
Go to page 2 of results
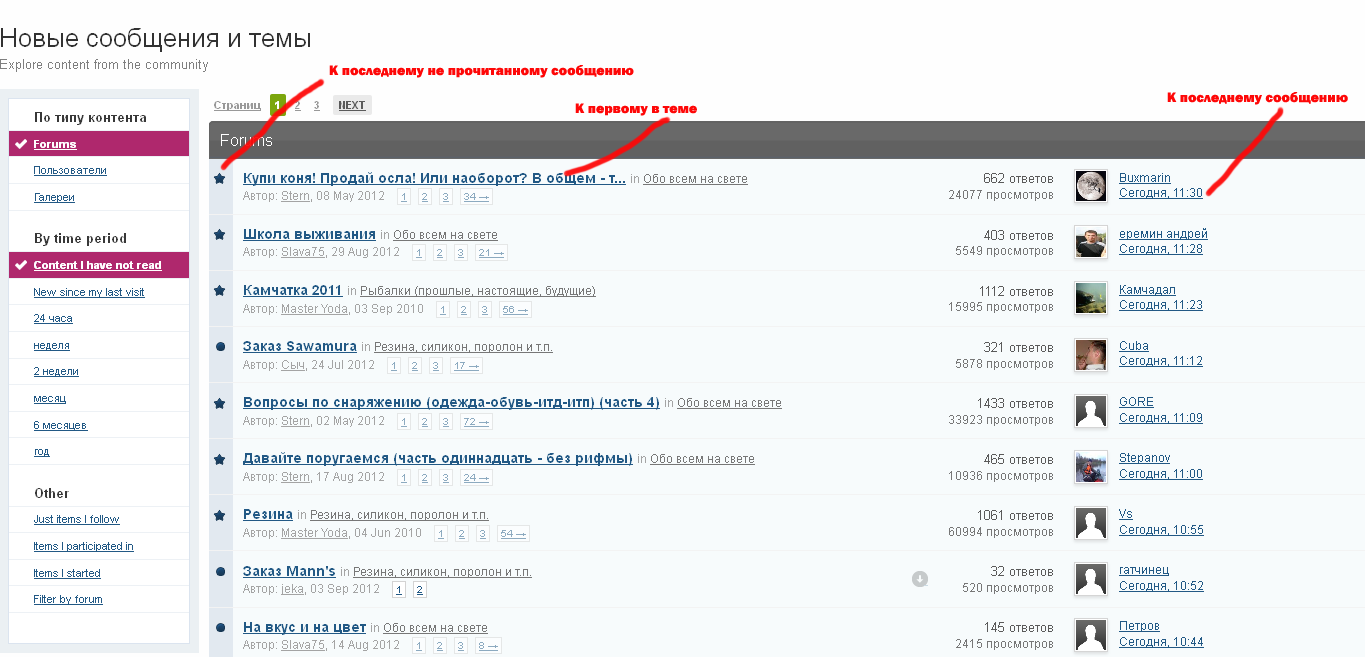[298, 105]
